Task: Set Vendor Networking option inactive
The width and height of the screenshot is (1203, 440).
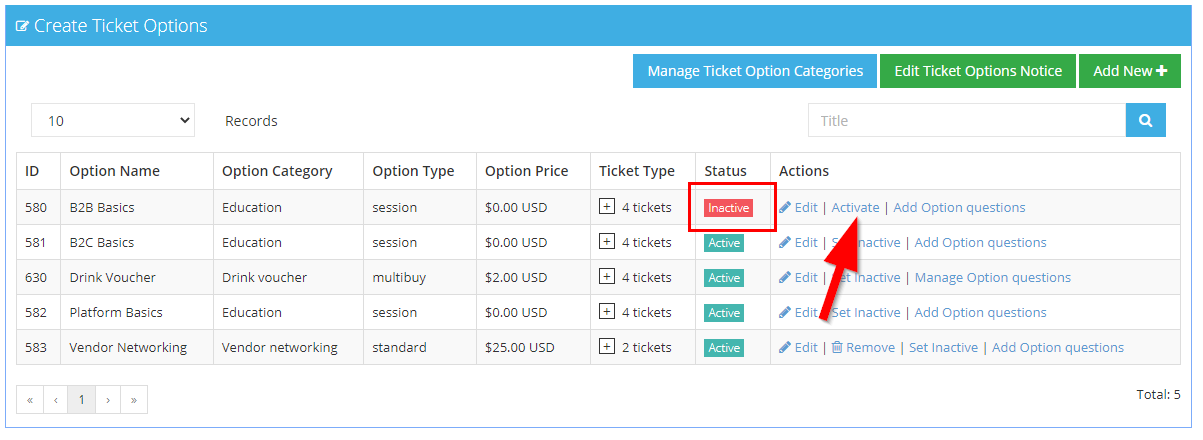Action: (942, 348)
